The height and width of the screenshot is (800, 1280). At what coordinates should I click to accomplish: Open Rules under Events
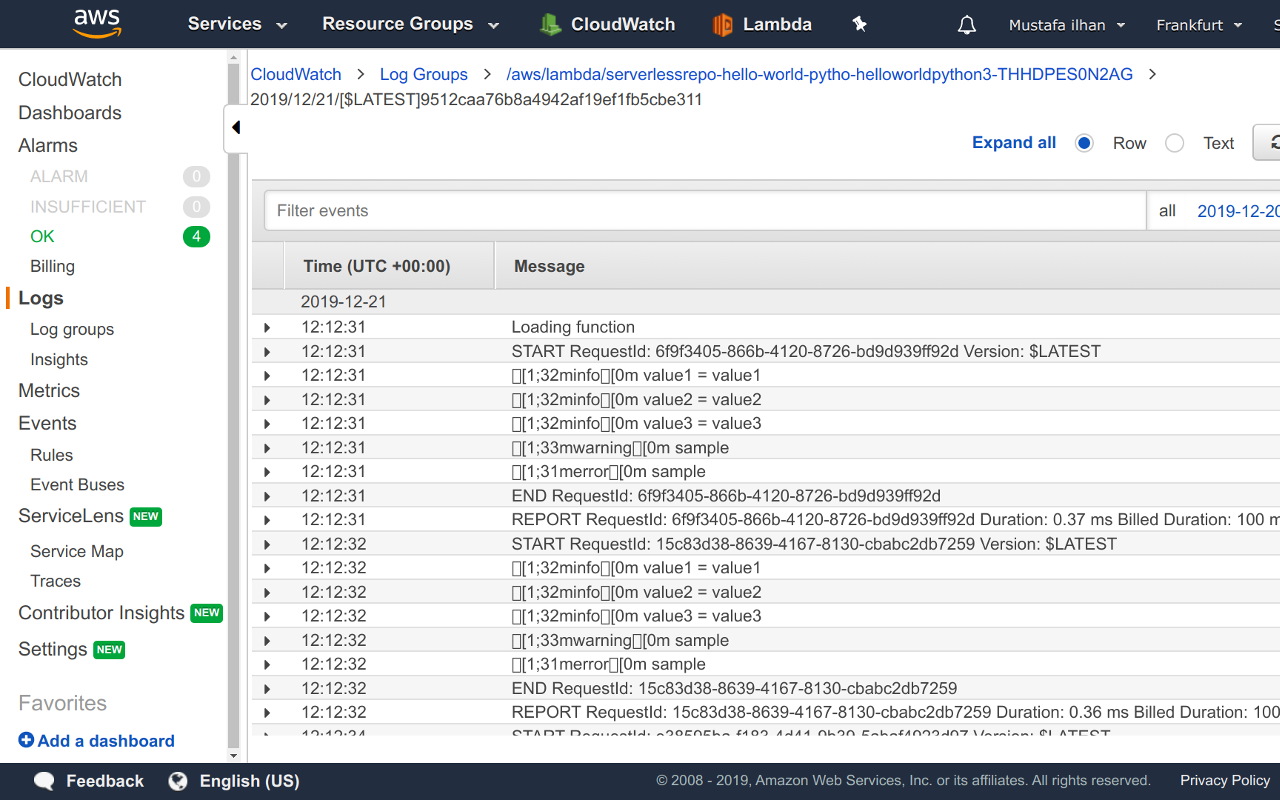52,455
